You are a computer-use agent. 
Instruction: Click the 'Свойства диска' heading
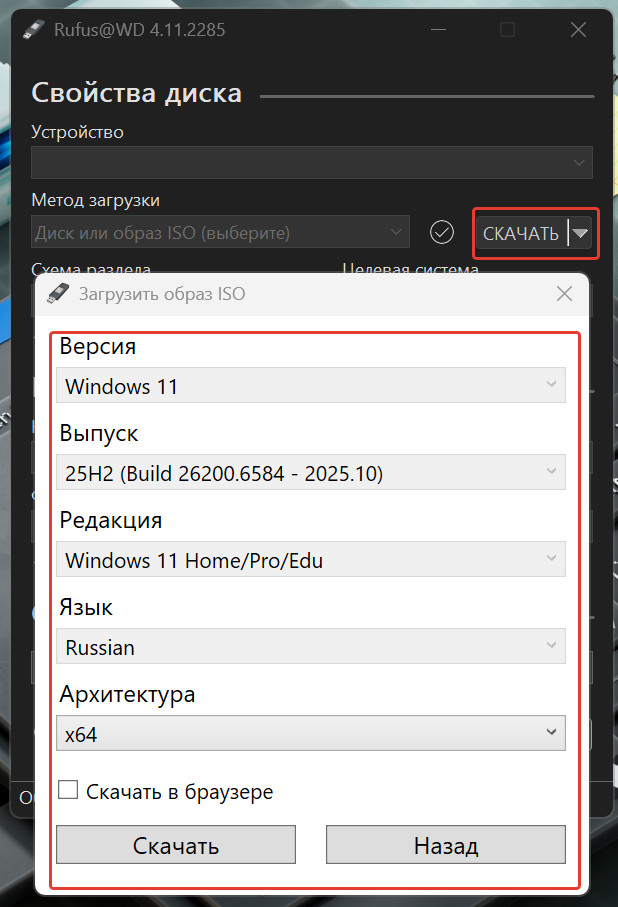coord(137,93)
